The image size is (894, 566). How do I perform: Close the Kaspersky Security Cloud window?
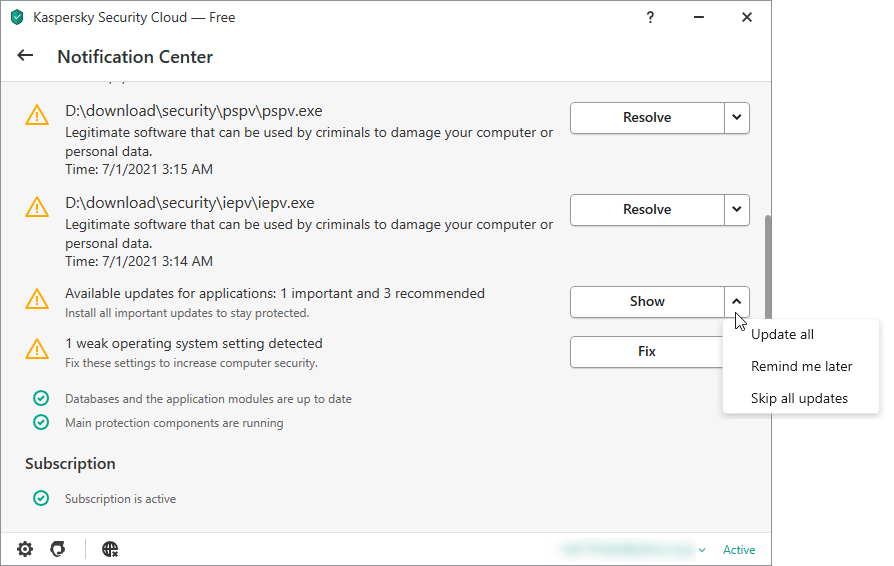click(x=747, y=18)
